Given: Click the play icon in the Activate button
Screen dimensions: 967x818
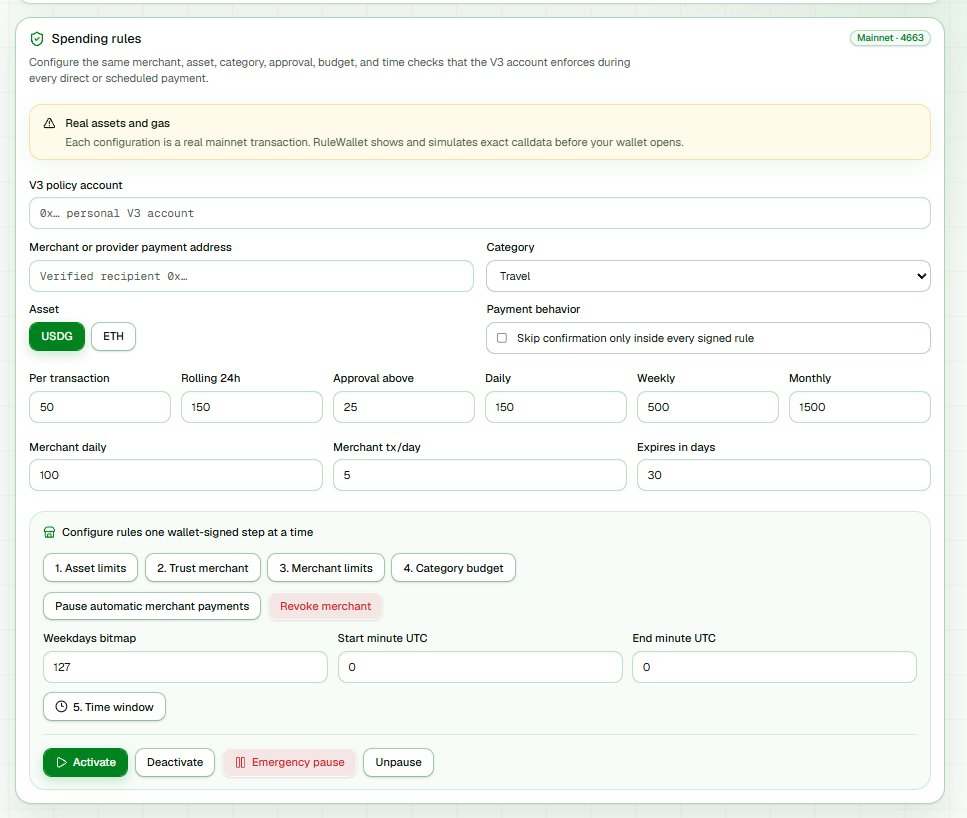Looking at the screenshot, I should (61, 762).
